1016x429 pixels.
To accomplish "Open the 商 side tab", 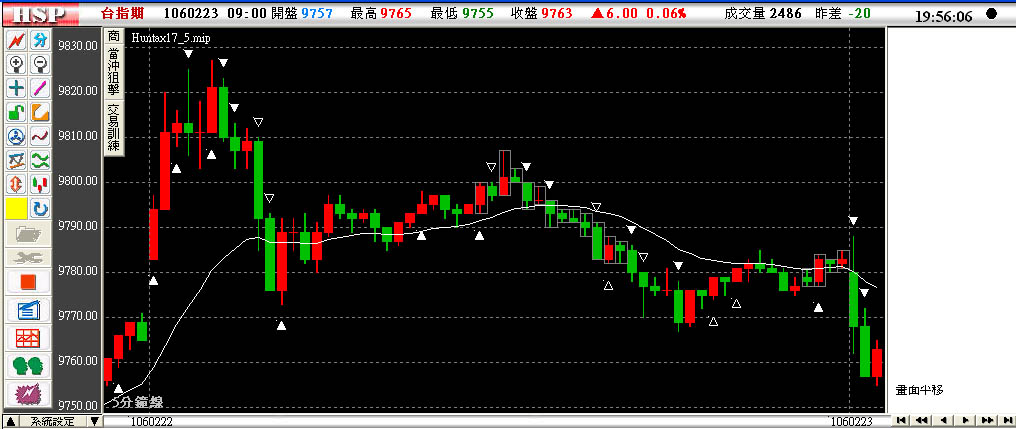I will click(x=114, y=36).
